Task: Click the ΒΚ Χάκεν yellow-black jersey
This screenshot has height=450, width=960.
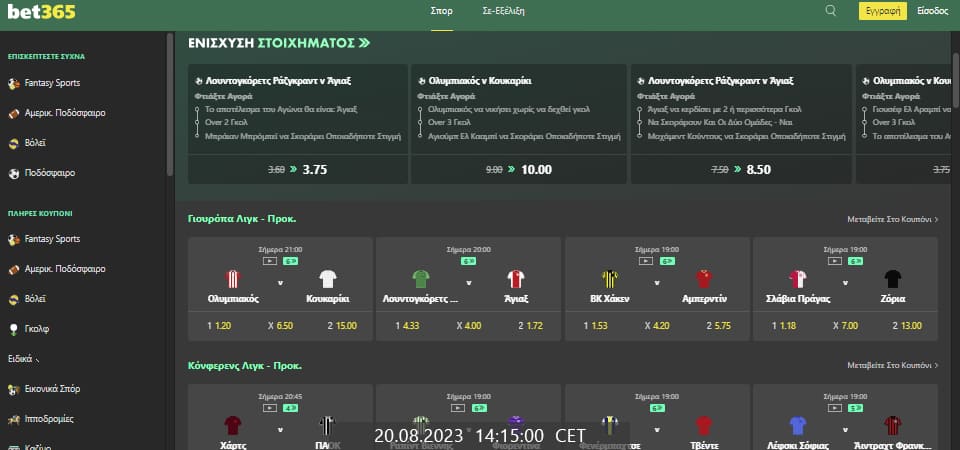Action: click(610, 279)
